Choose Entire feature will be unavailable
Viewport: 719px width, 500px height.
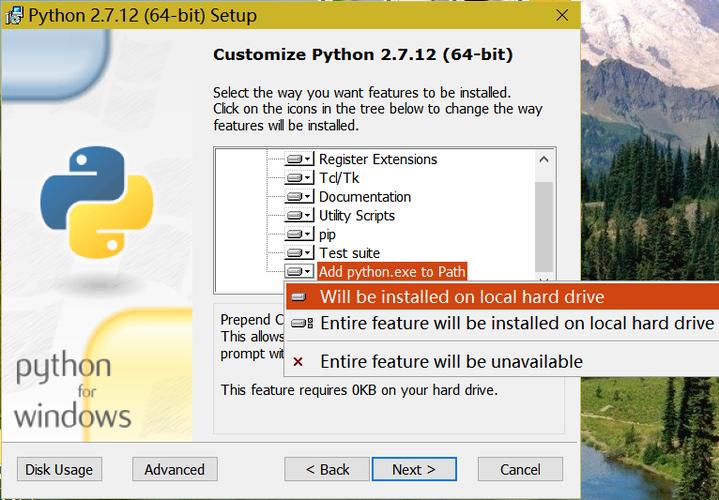502,361
